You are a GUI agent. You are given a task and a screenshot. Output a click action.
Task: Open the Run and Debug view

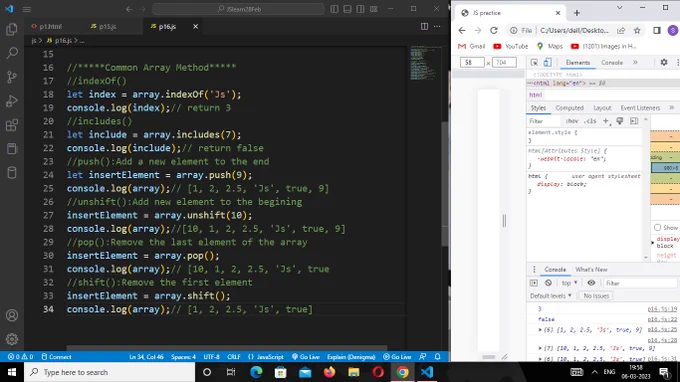[x=12, y=101]
